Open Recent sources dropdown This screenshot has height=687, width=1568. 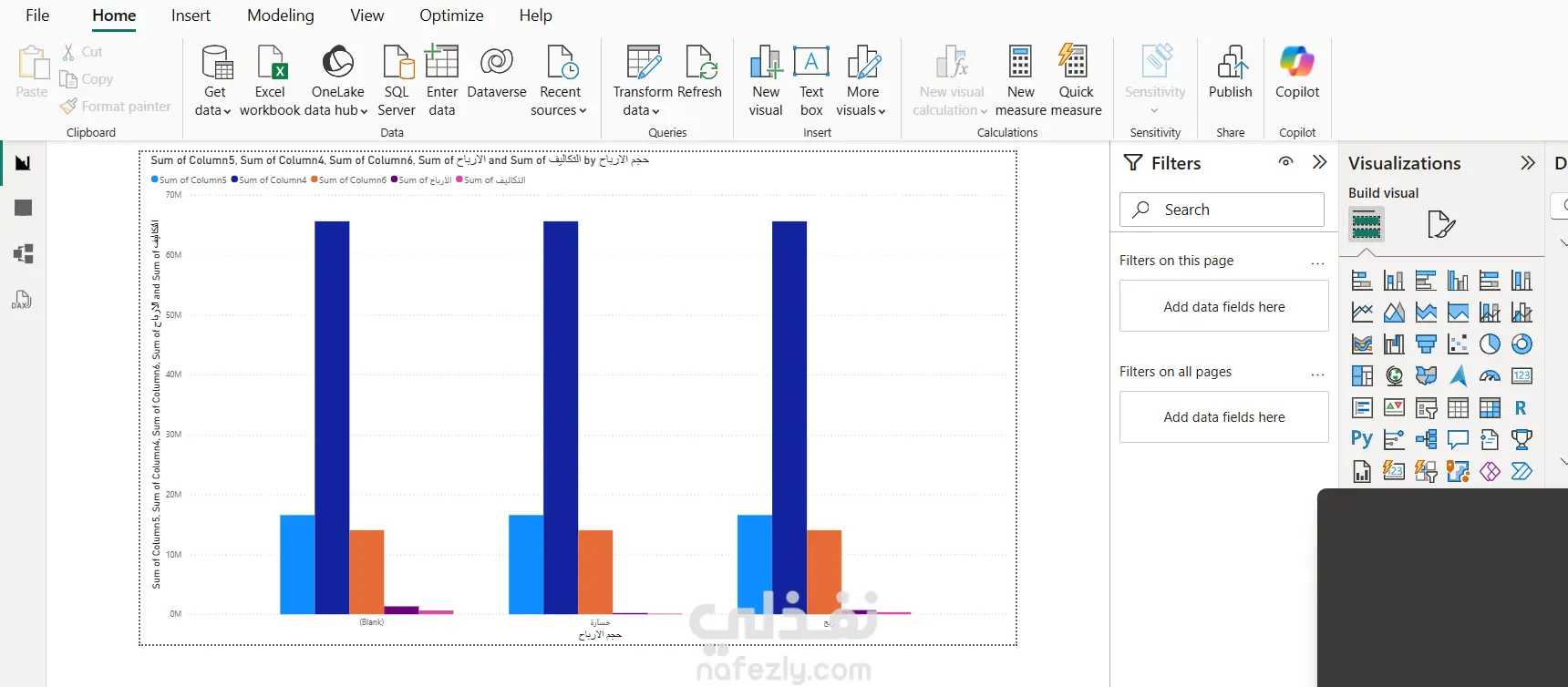pos(560,80)
